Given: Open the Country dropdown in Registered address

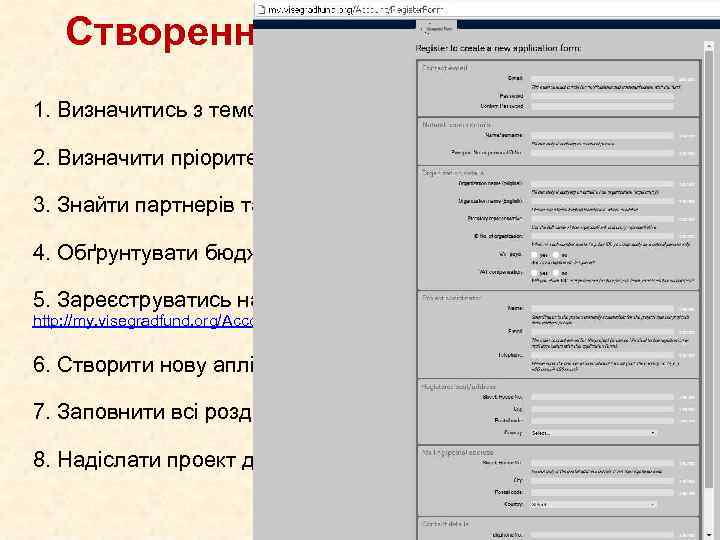Looking at the screenshot, I should [593, 433].
